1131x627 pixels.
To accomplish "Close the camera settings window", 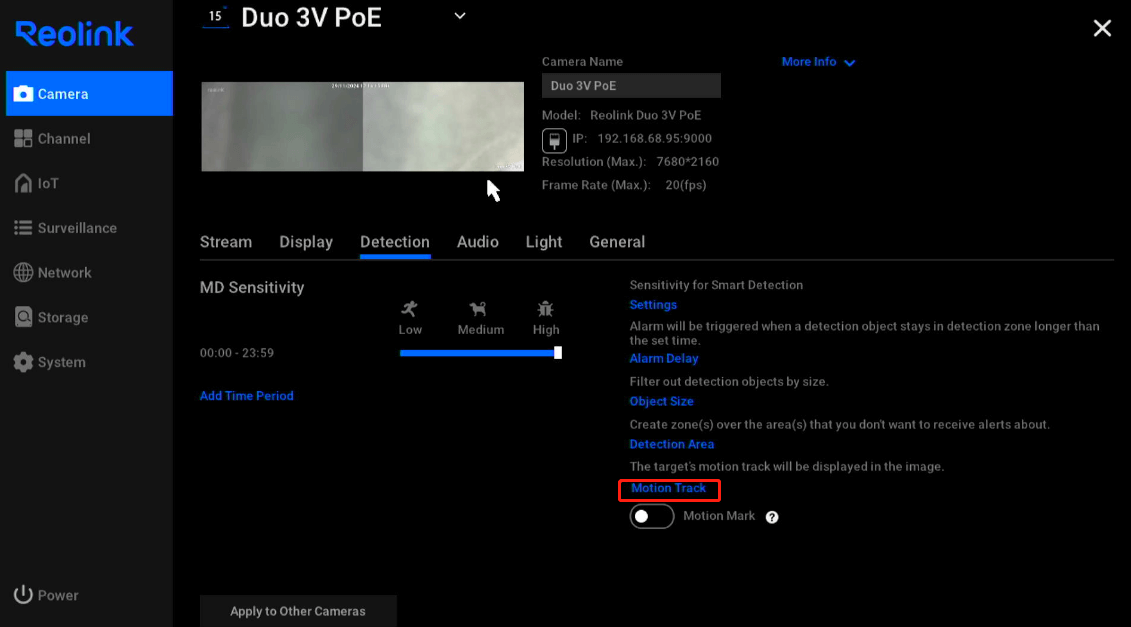I will pos(1102,28).
